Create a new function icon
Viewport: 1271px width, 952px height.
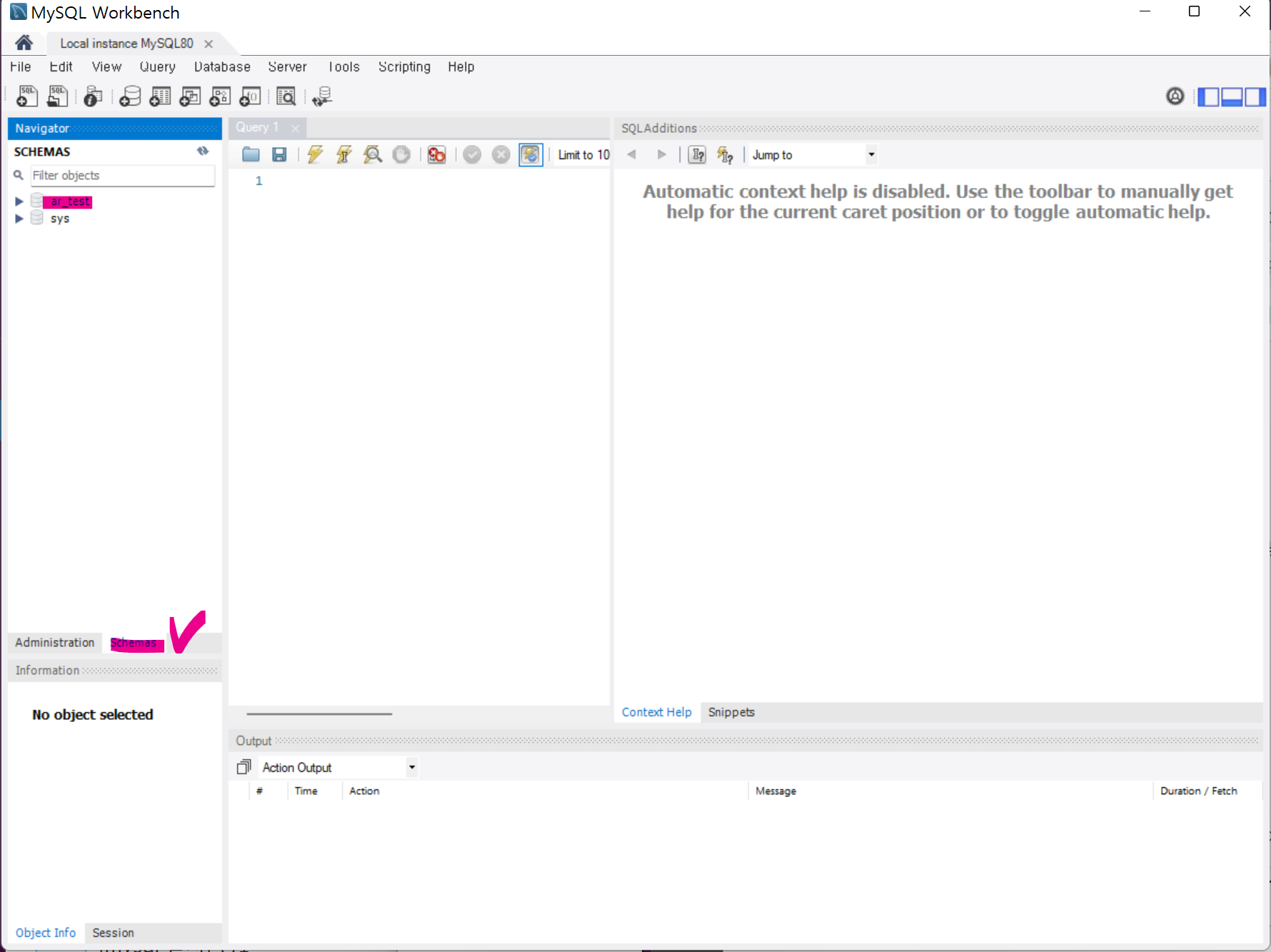click(x=250, y=96)
